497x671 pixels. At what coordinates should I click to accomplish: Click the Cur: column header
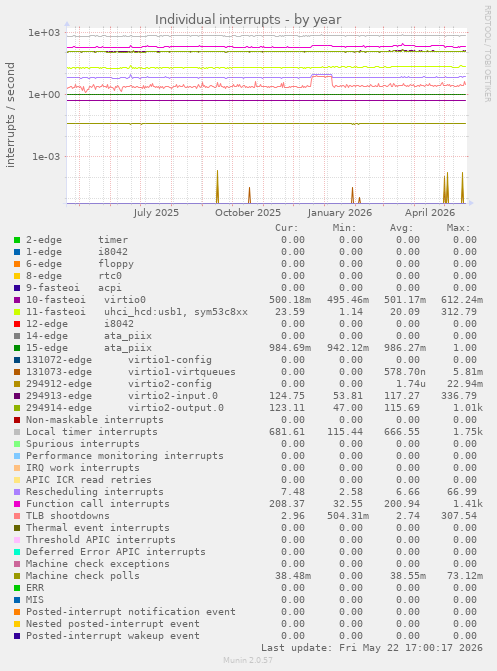[286, 228]
